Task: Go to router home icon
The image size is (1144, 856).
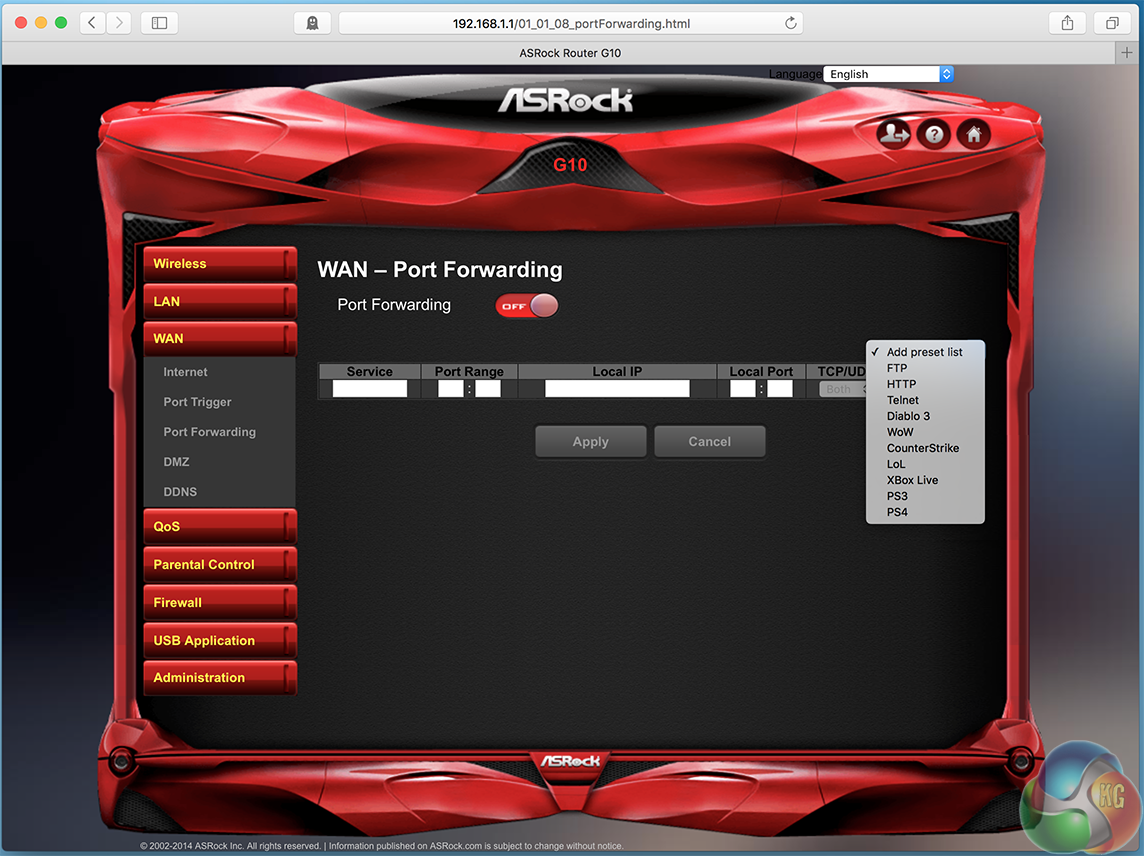Action: (973, 134)
